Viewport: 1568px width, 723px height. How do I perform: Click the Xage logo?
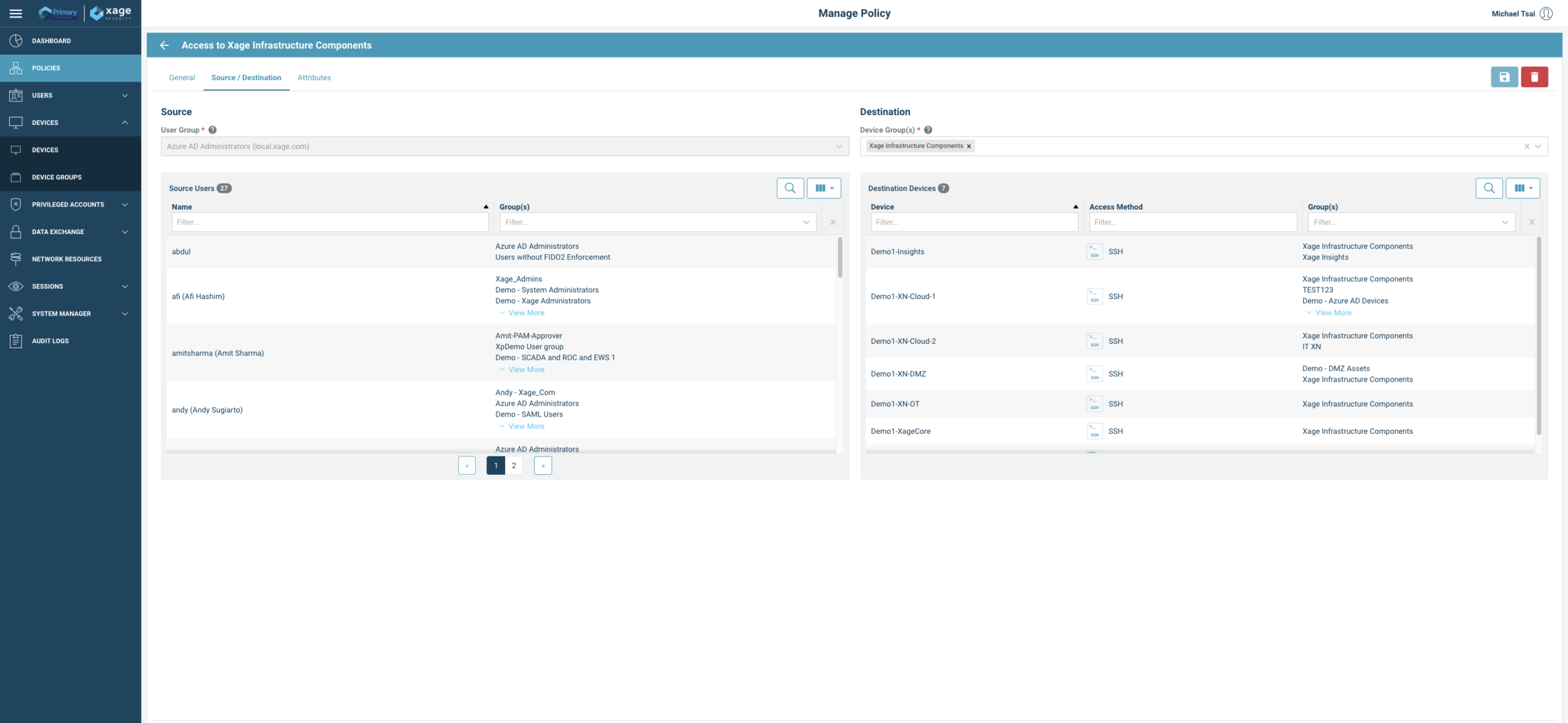click(111, 12)
